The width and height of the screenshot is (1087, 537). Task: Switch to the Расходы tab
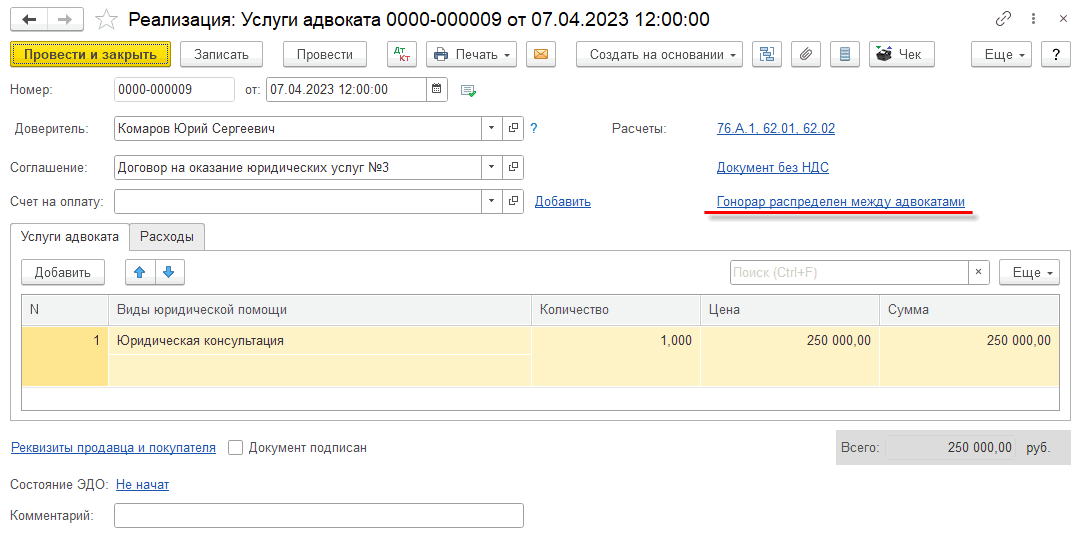[167, 236]
